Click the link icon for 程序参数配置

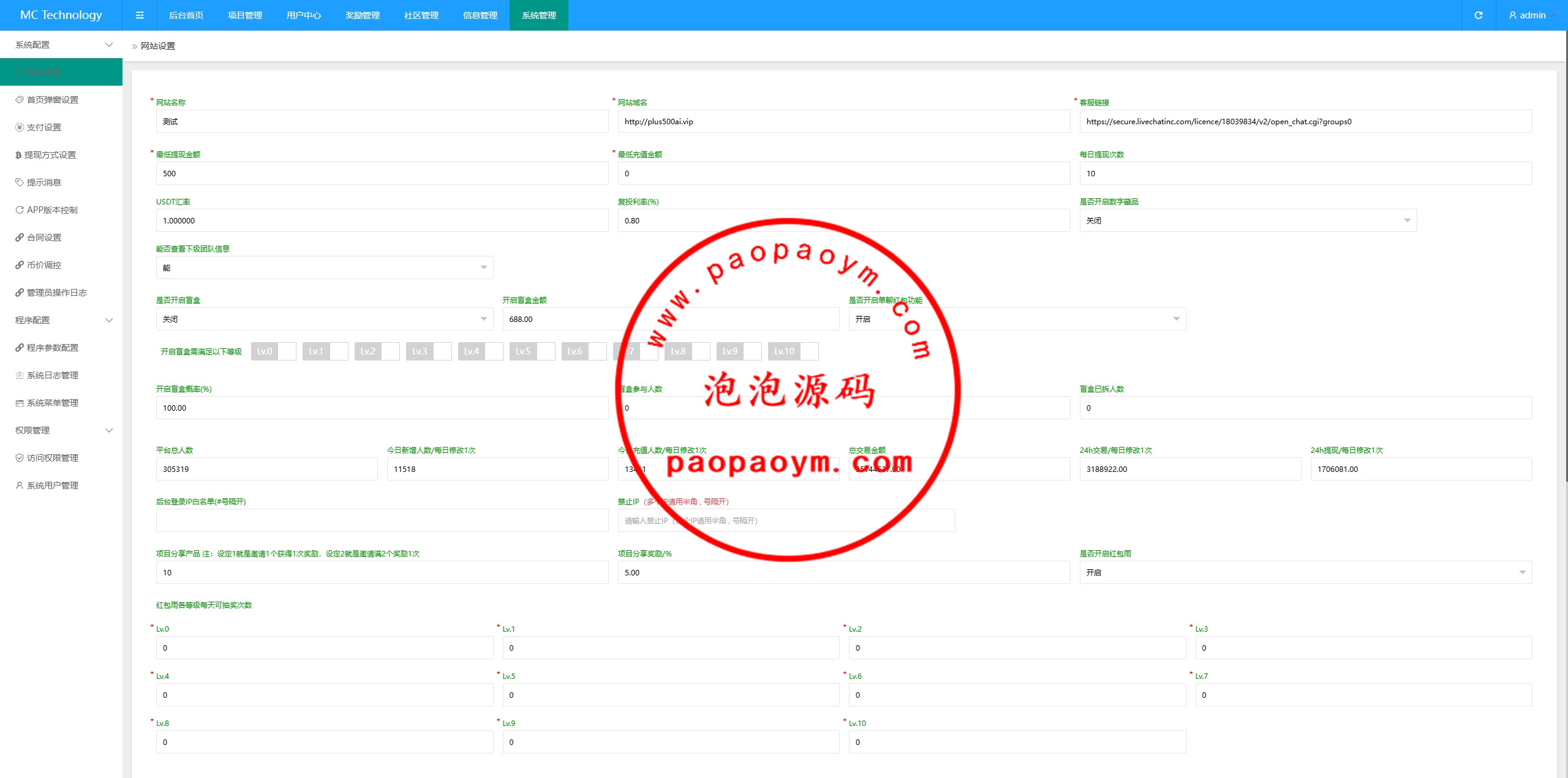(x=20, y=348)
